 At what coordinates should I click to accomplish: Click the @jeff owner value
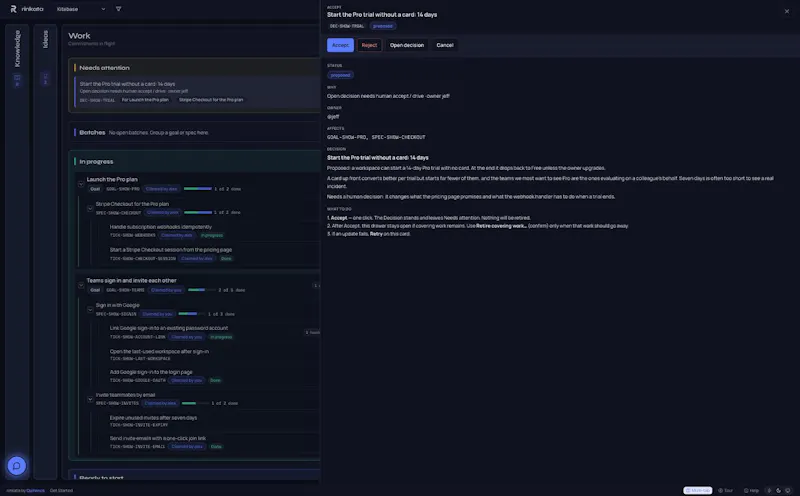333,117
